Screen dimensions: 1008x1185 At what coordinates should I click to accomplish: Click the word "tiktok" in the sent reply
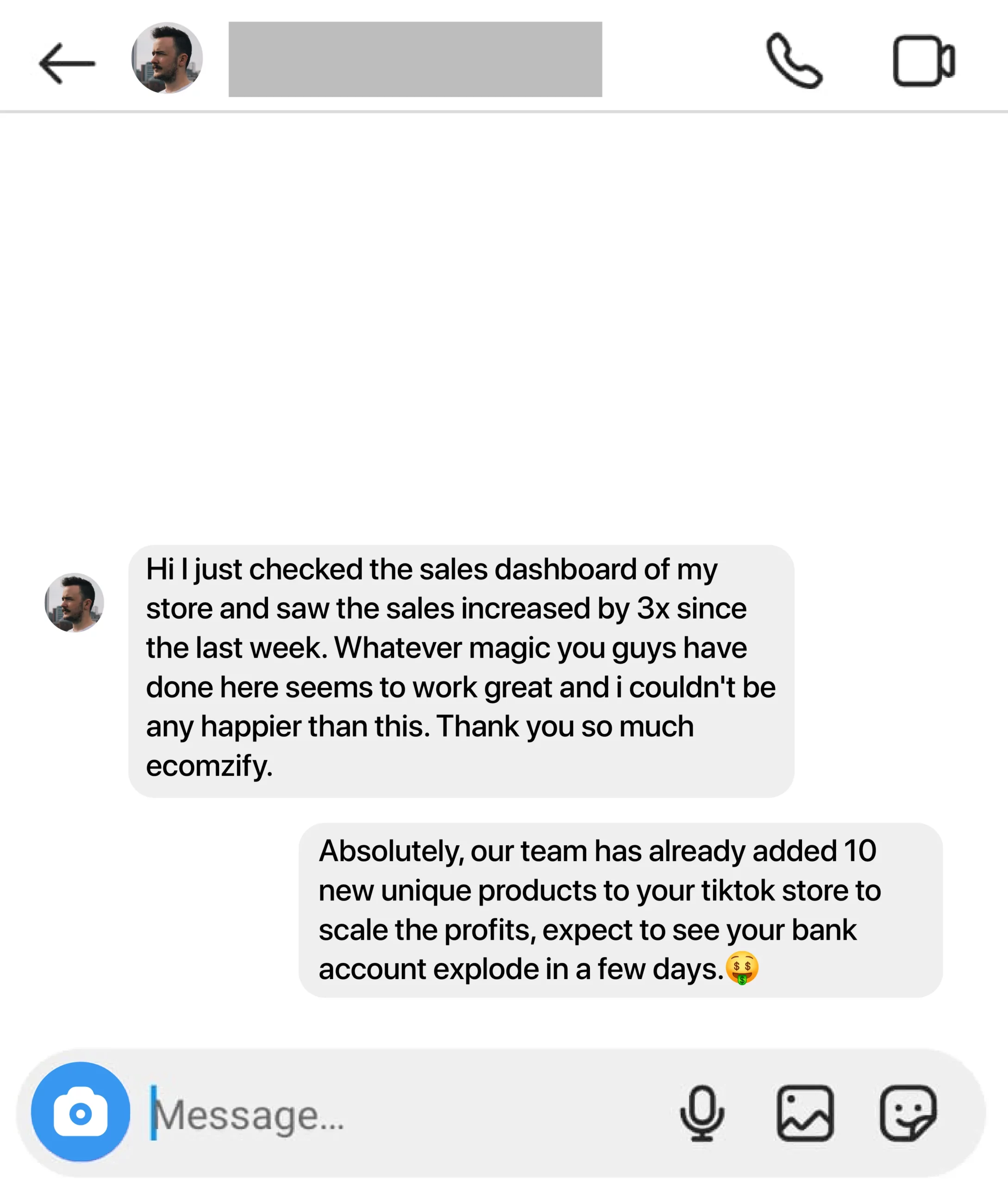point(738,890)
